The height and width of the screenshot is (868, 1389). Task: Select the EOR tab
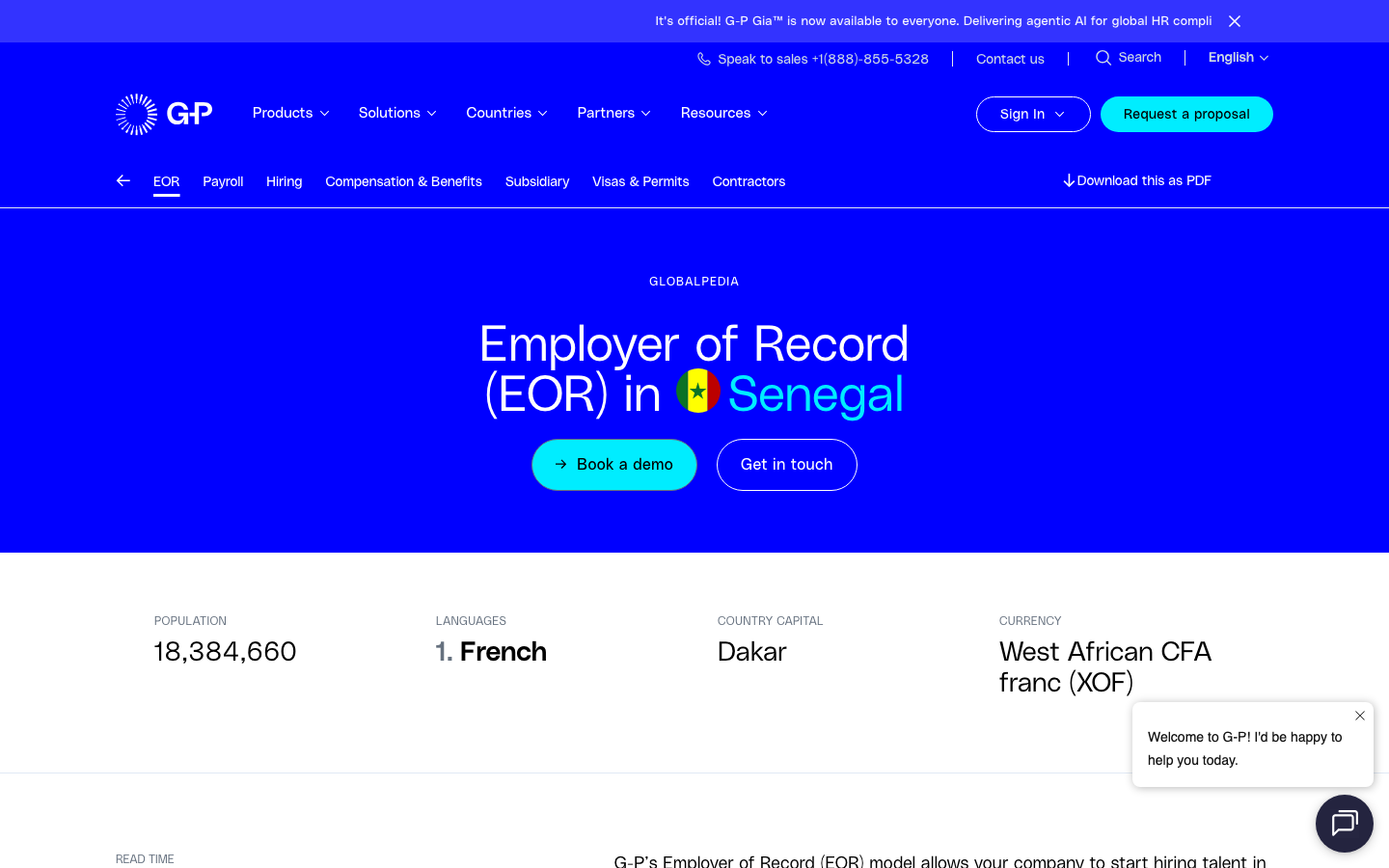pos(166,181)
